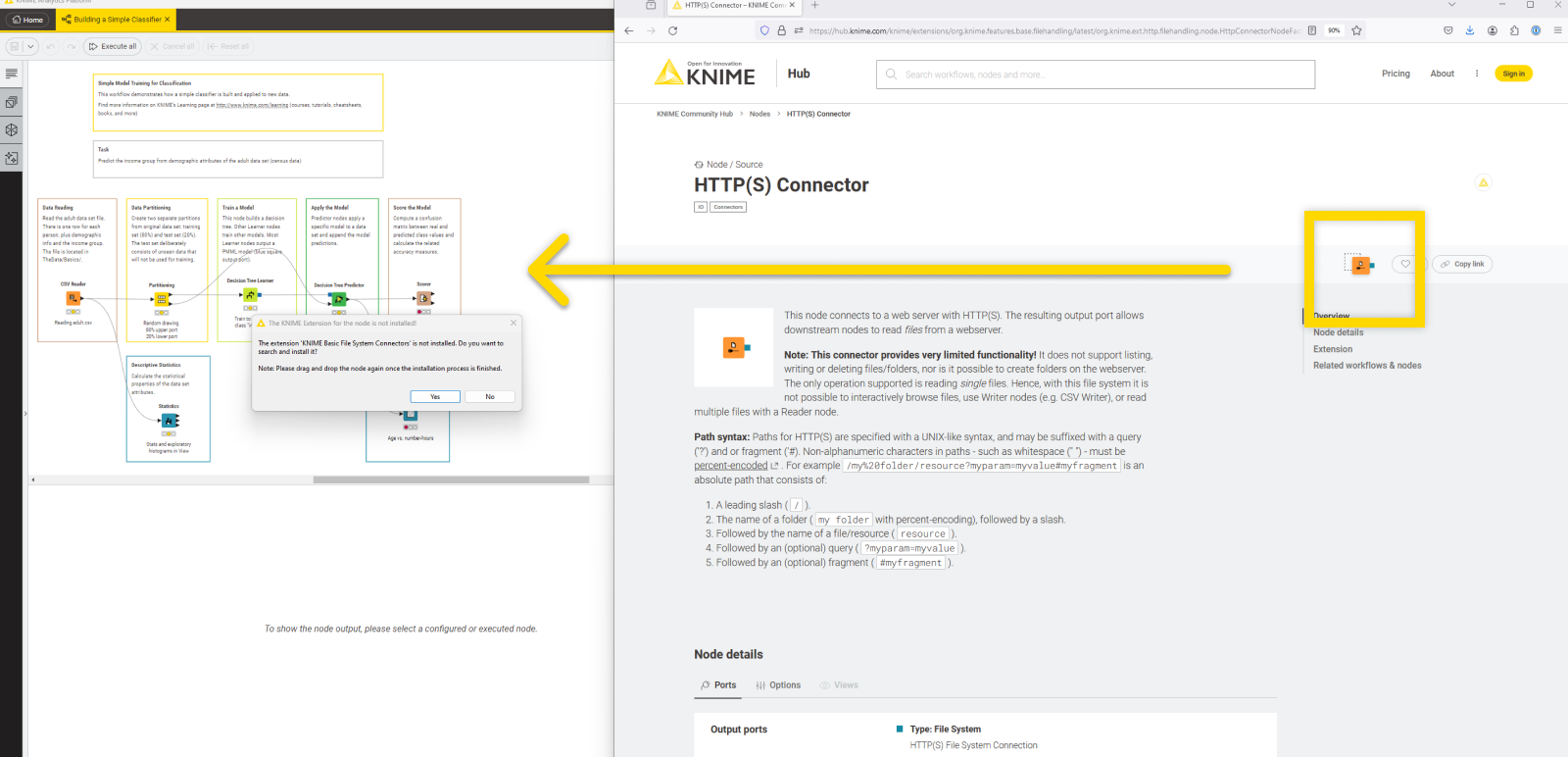Click the CSV Reader node icon
This screenshot has width=1568, height=757.
[73, 298]
